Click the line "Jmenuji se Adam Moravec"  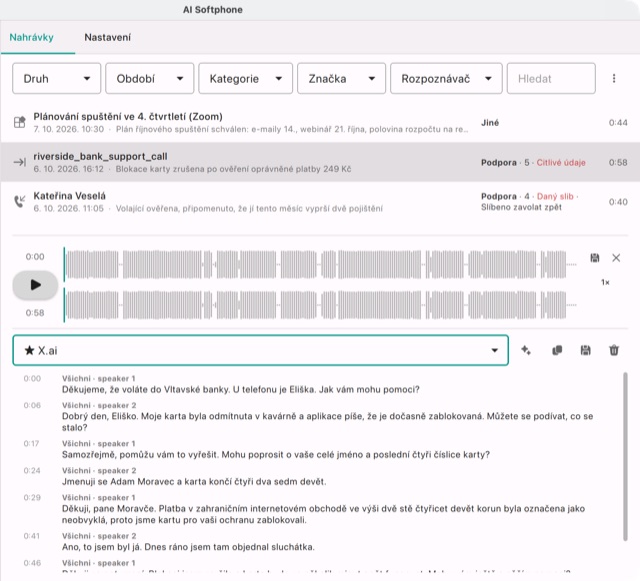[194, 482]
